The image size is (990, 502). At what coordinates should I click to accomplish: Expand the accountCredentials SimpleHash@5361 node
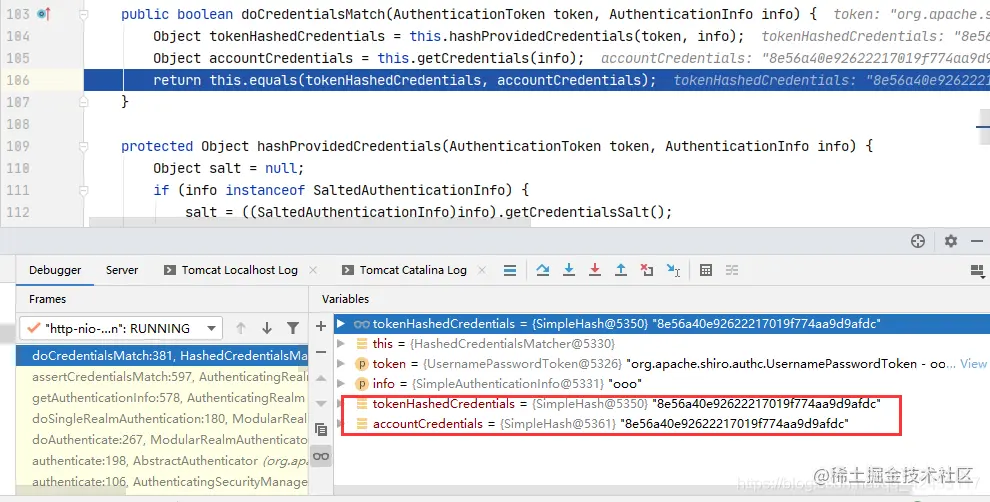point(340,424)
